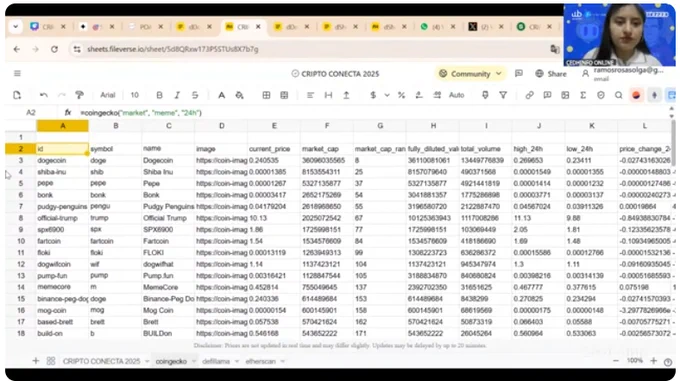Click the new file icon in toolbar
The image size is (680, 381).
click(17, 95)
